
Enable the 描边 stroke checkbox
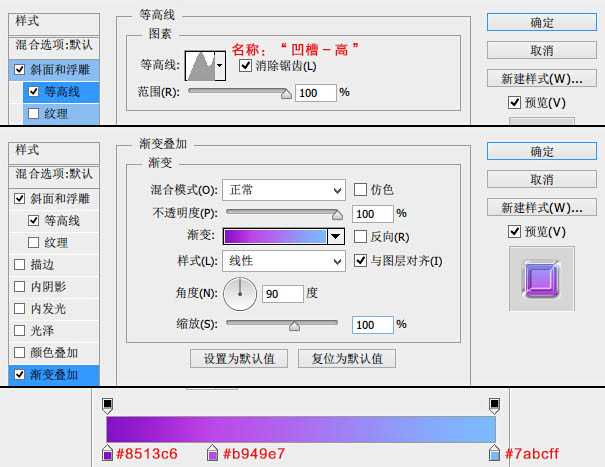point(19,264)
